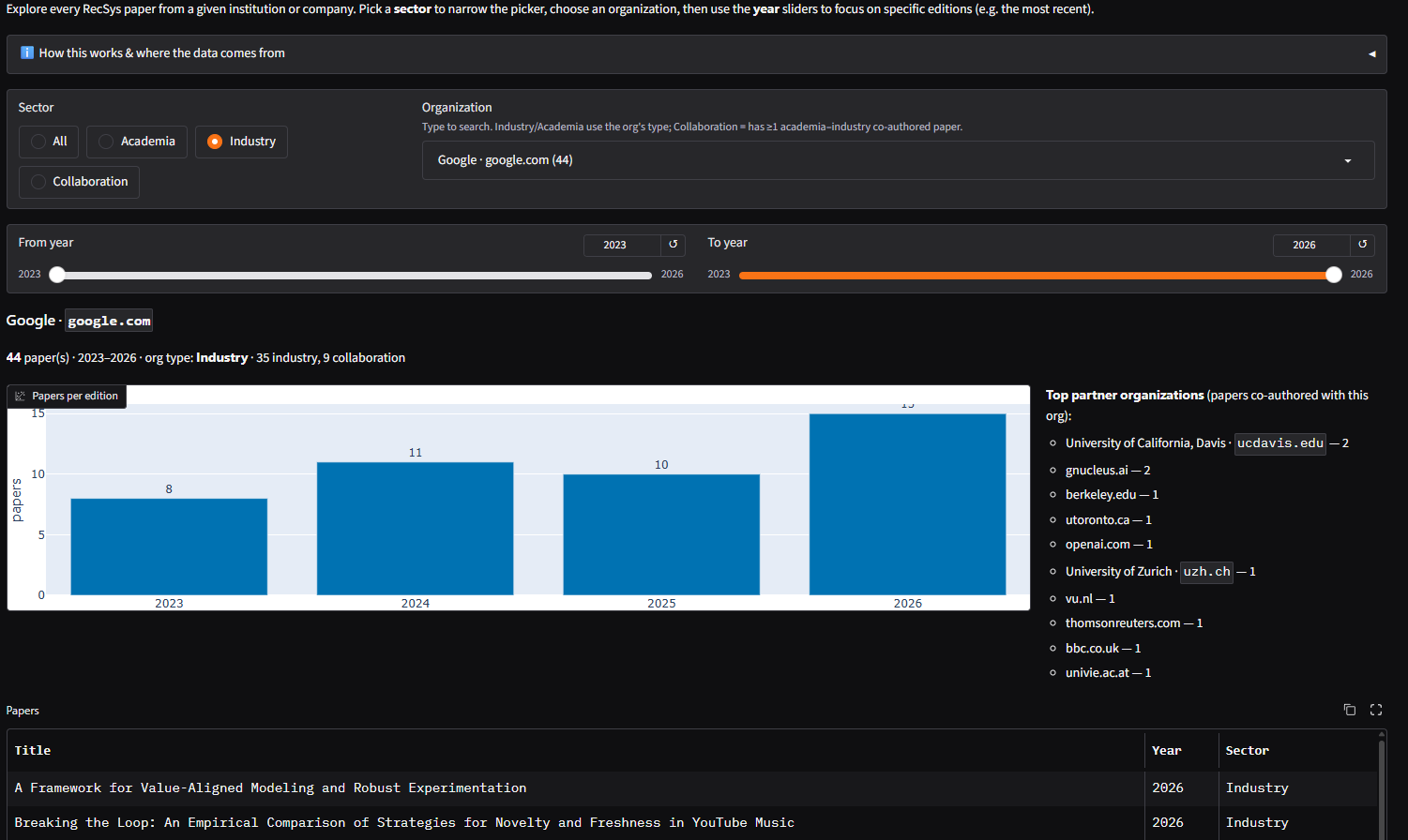Select the All sector option
Image resolution: width=1408 pixels, height=840 pixels.
(49, 142)
